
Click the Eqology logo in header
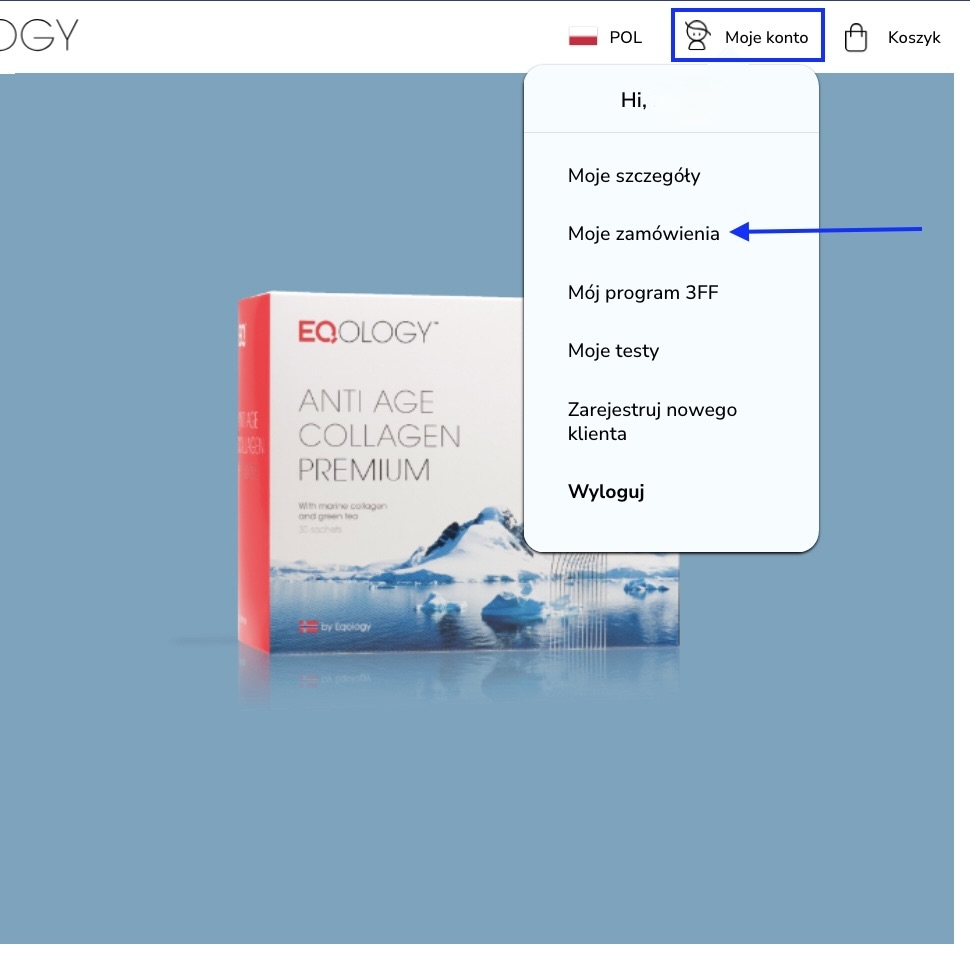39,35
